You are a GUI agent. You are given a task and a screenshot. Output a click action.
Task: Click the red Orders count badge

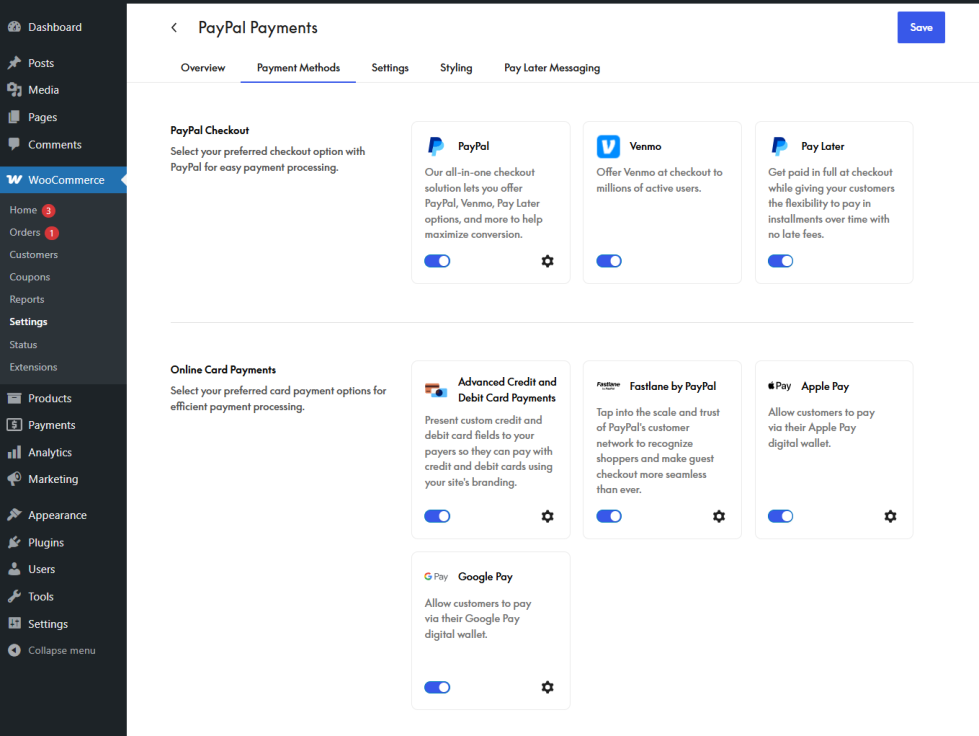(x=52, y=233)
